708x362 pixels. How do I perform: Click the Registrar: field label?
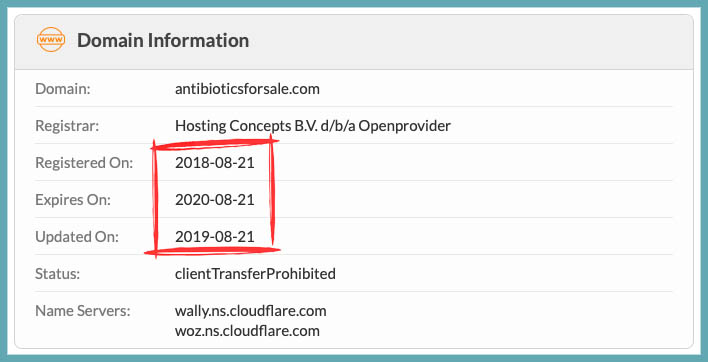pyautogui.click(x=67, y=126)
